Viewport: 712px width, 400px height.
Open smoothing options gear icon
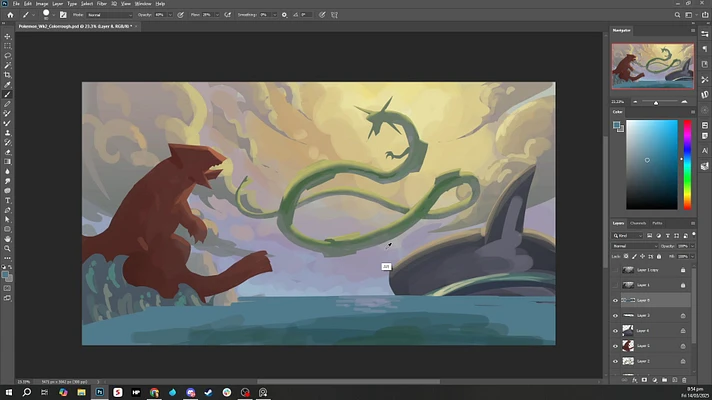[284, 15]
